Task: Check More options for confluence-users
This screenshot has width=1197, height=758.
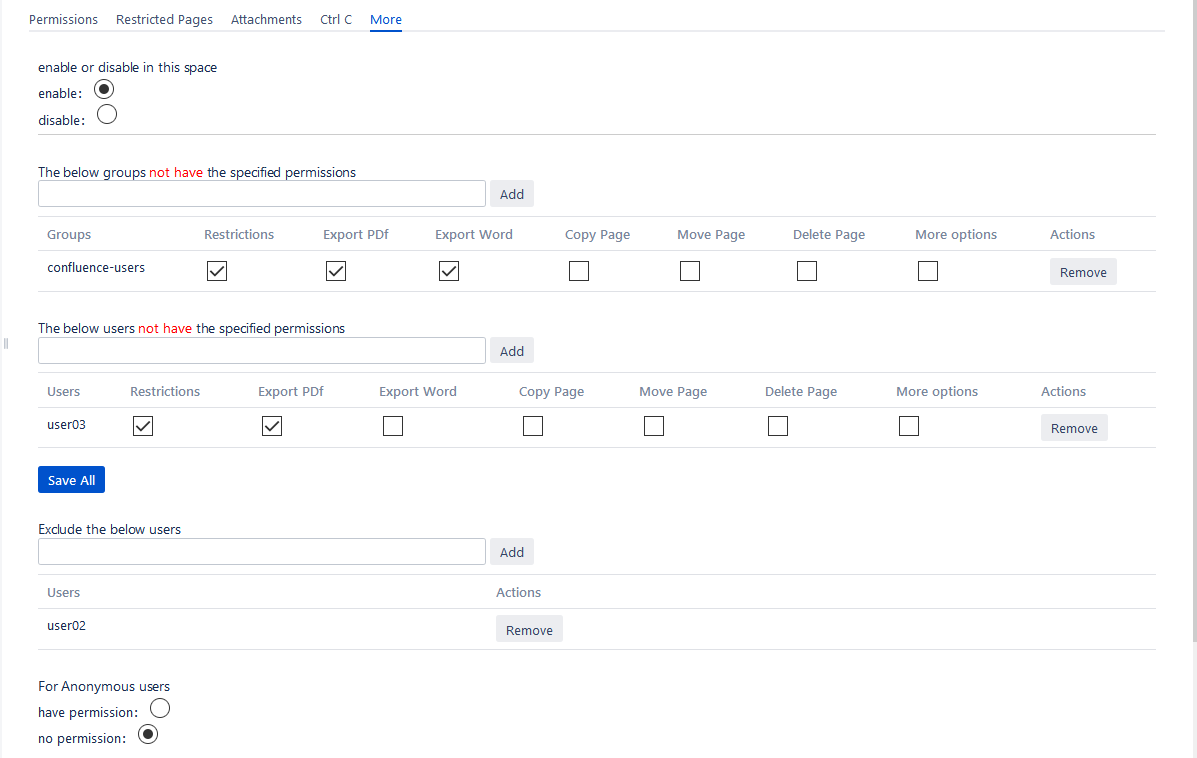Action: pos(928,271)
